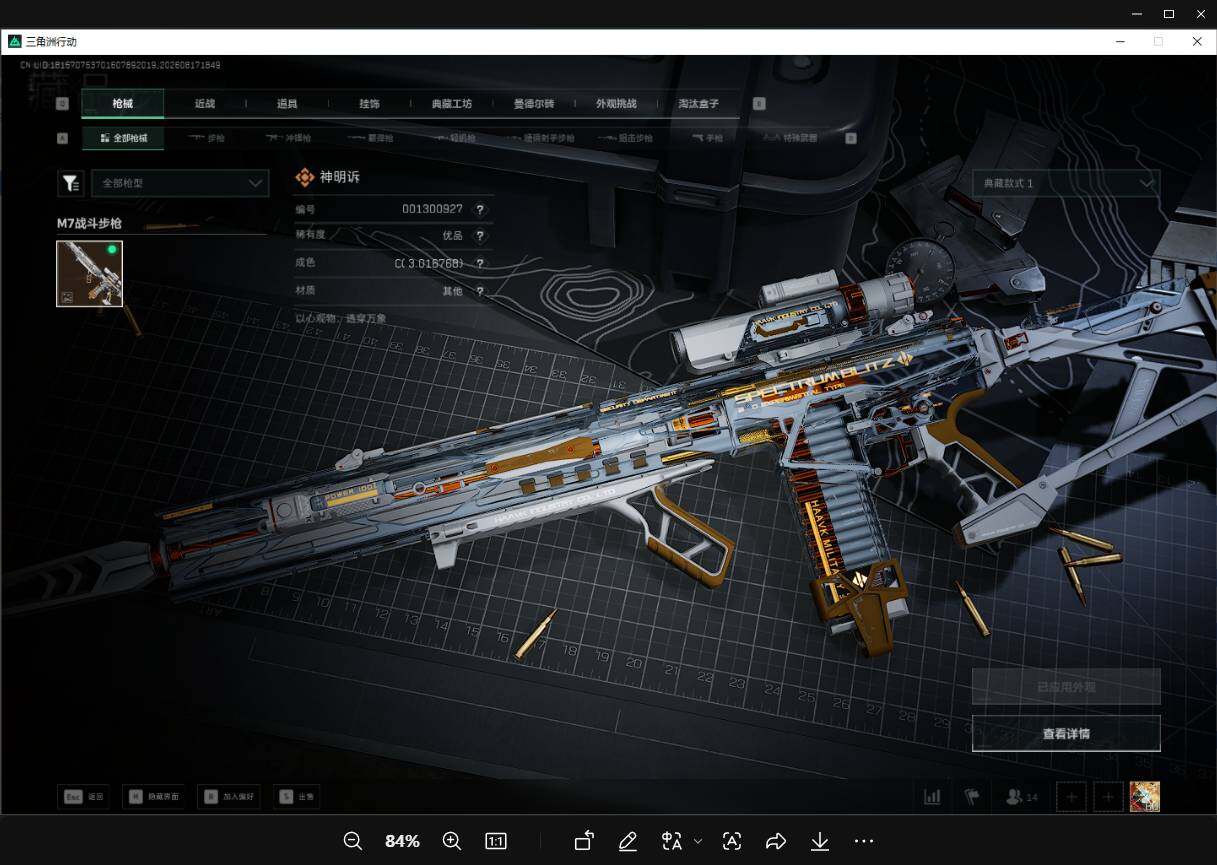Open the 曼德尔砖 tab

[534, 104]
